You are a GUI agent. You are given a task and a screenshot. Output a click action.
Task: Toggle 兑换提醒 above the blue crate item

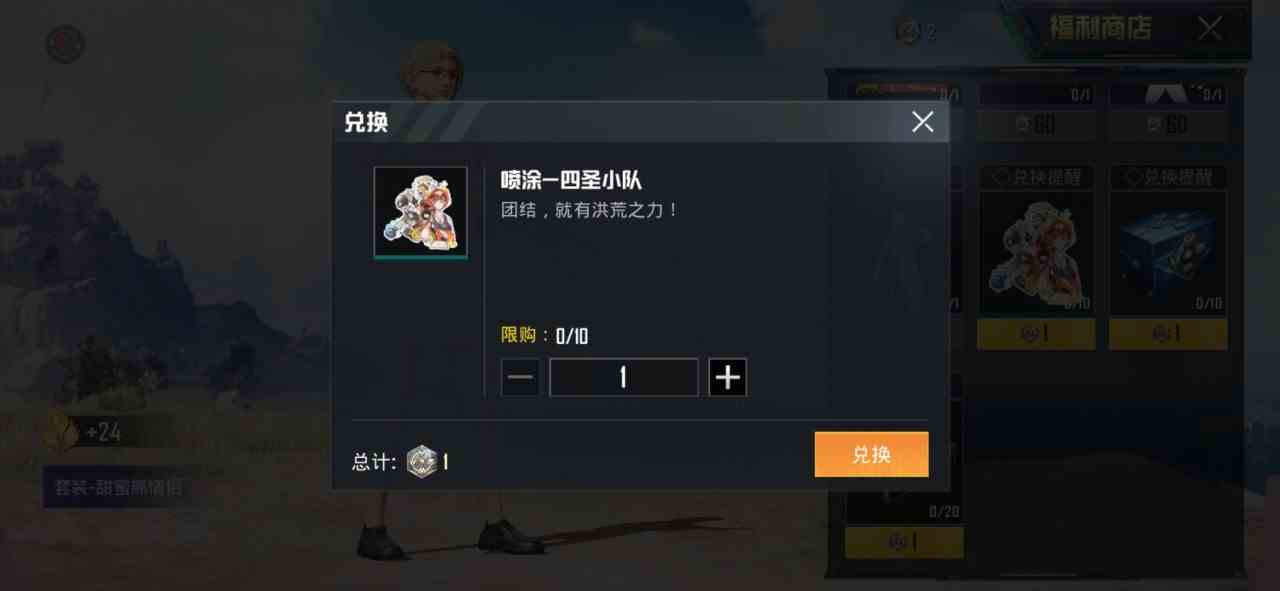coord(1168,178)
